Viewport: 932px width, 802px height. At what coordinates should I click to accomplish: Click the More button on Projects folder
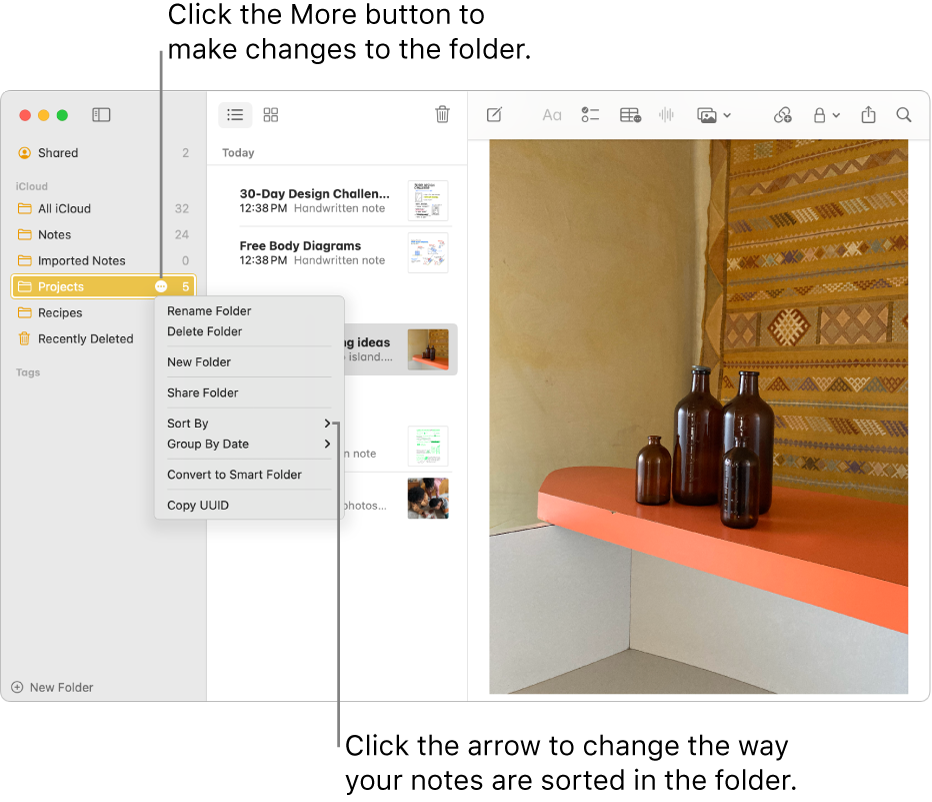point(160,286)
